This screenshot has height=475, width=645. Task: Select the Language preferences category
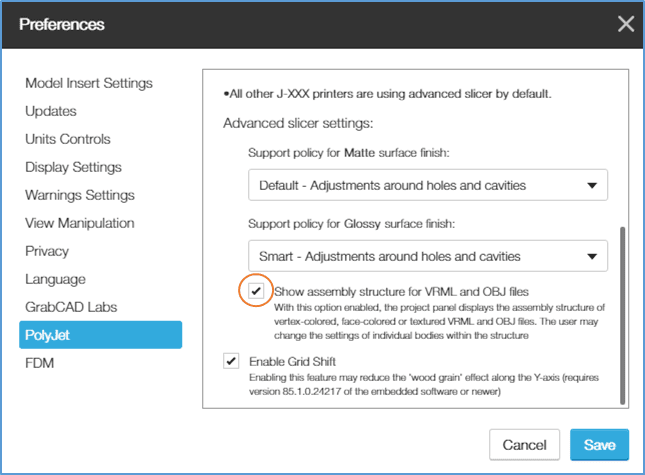tap(56, 279)
